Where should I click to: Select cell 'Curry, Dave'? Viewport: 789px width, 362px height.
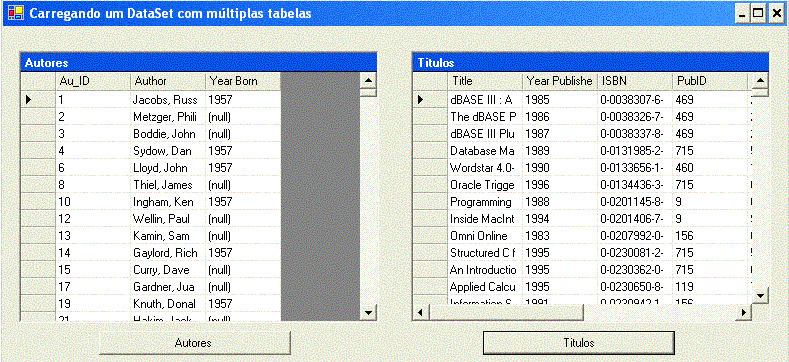click(168, 270)
